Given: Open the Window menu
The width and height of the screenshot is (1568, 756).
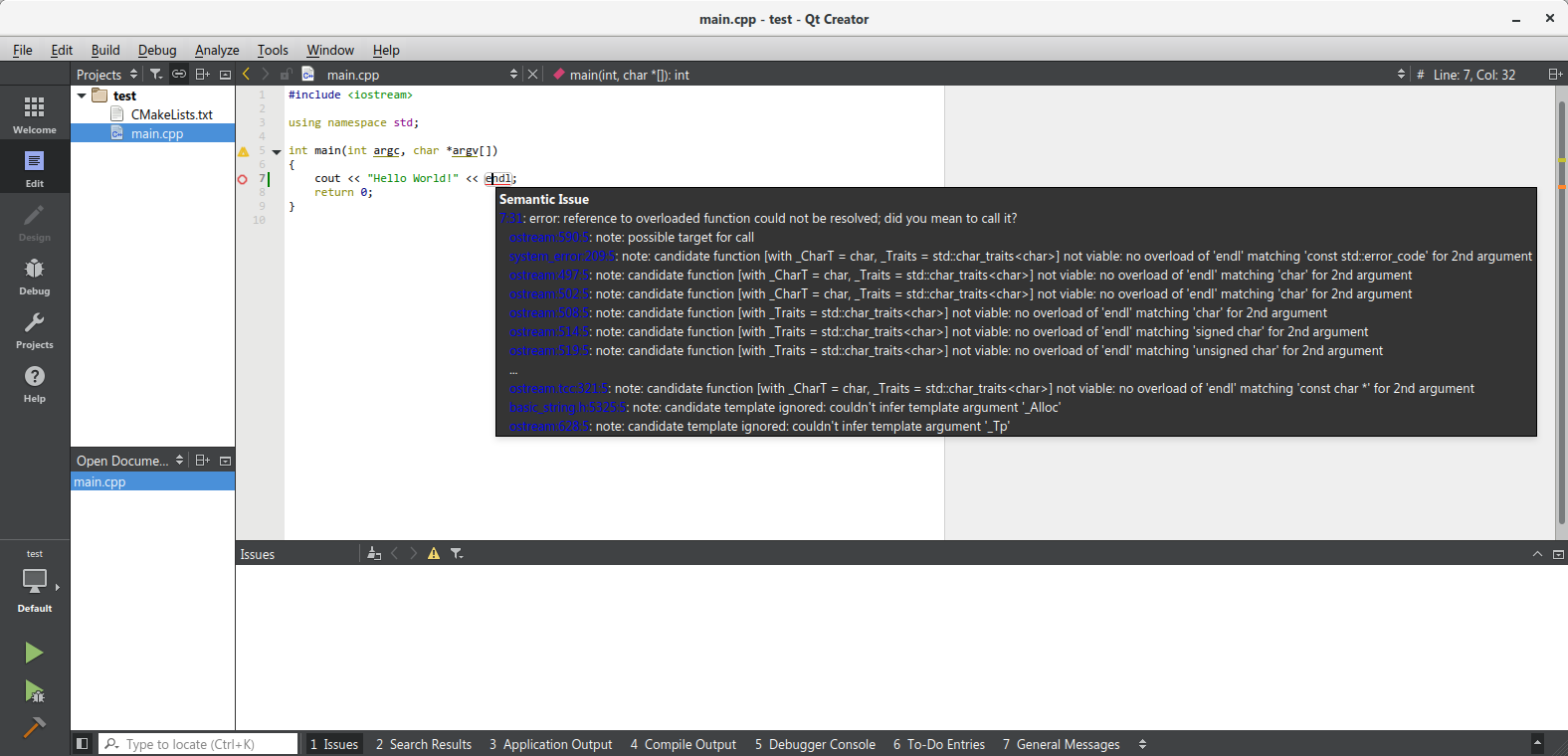Looking at the screenshot, I should click(330, 50).
